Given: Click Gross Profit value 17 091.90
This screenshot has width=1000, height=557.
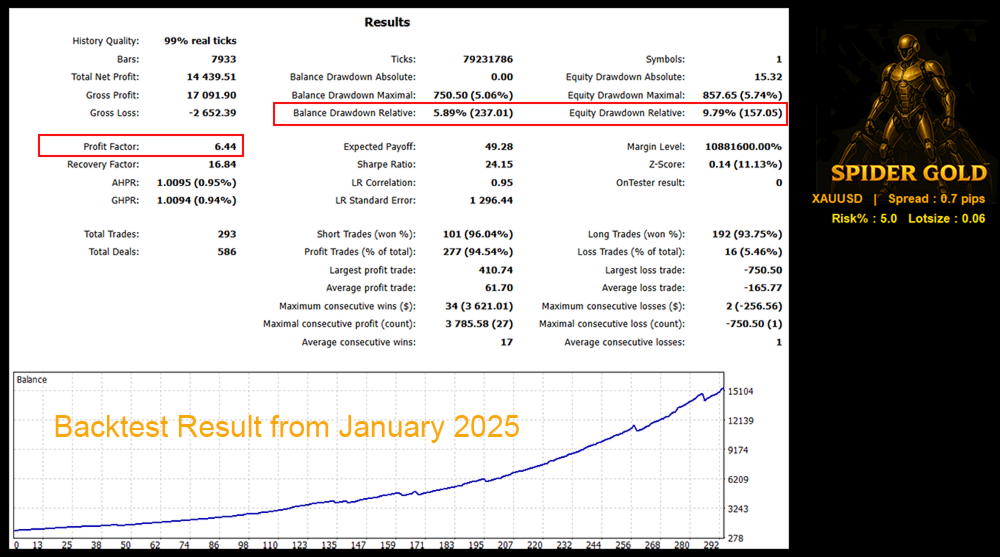Looking at the screenshot, I should click(x=211, y=95).
